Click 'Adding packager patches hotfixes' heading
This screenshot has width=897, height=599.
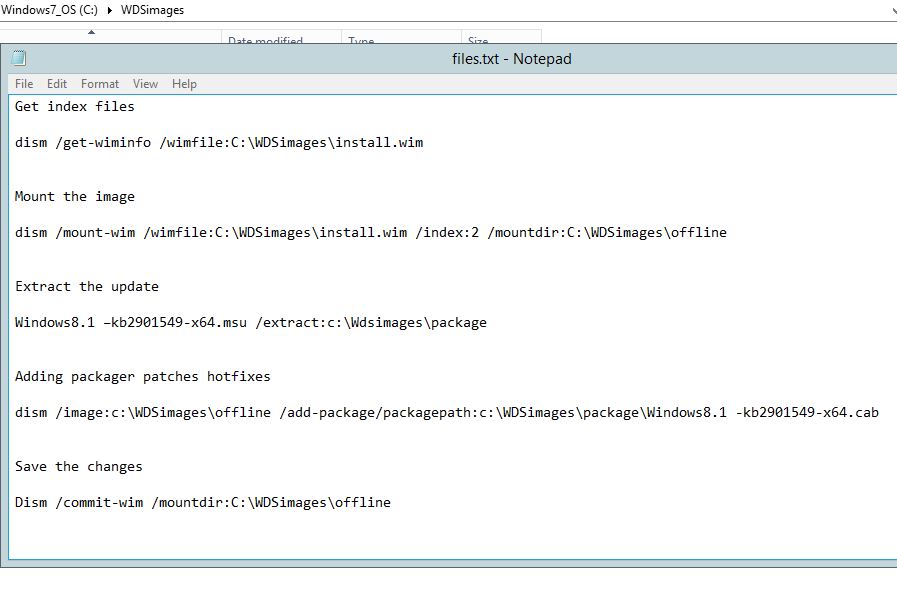tap(142, 376)
